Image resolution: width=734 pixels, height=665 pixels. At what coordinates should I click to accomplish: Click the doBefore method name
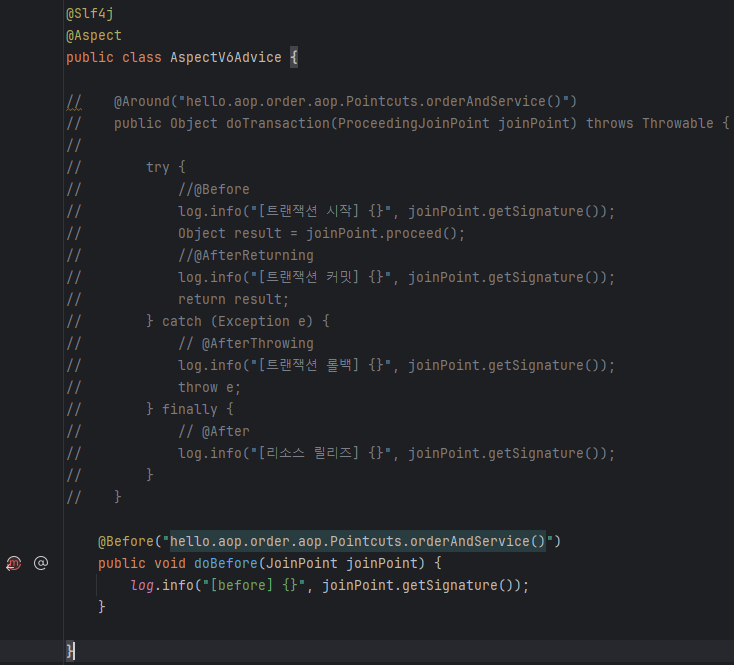tap(226, 563)
